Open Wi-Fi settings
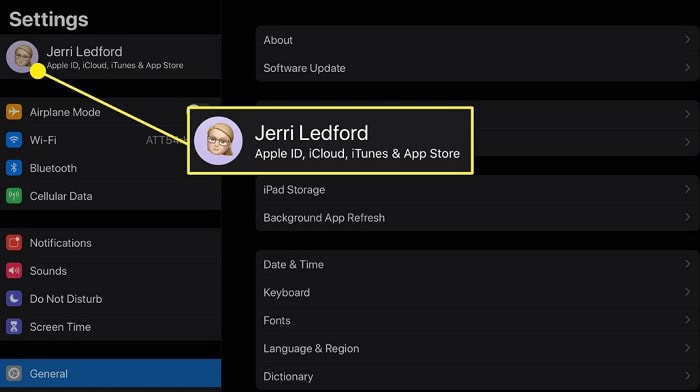This screenshot has height=392, width=700. tap(110, 140)
